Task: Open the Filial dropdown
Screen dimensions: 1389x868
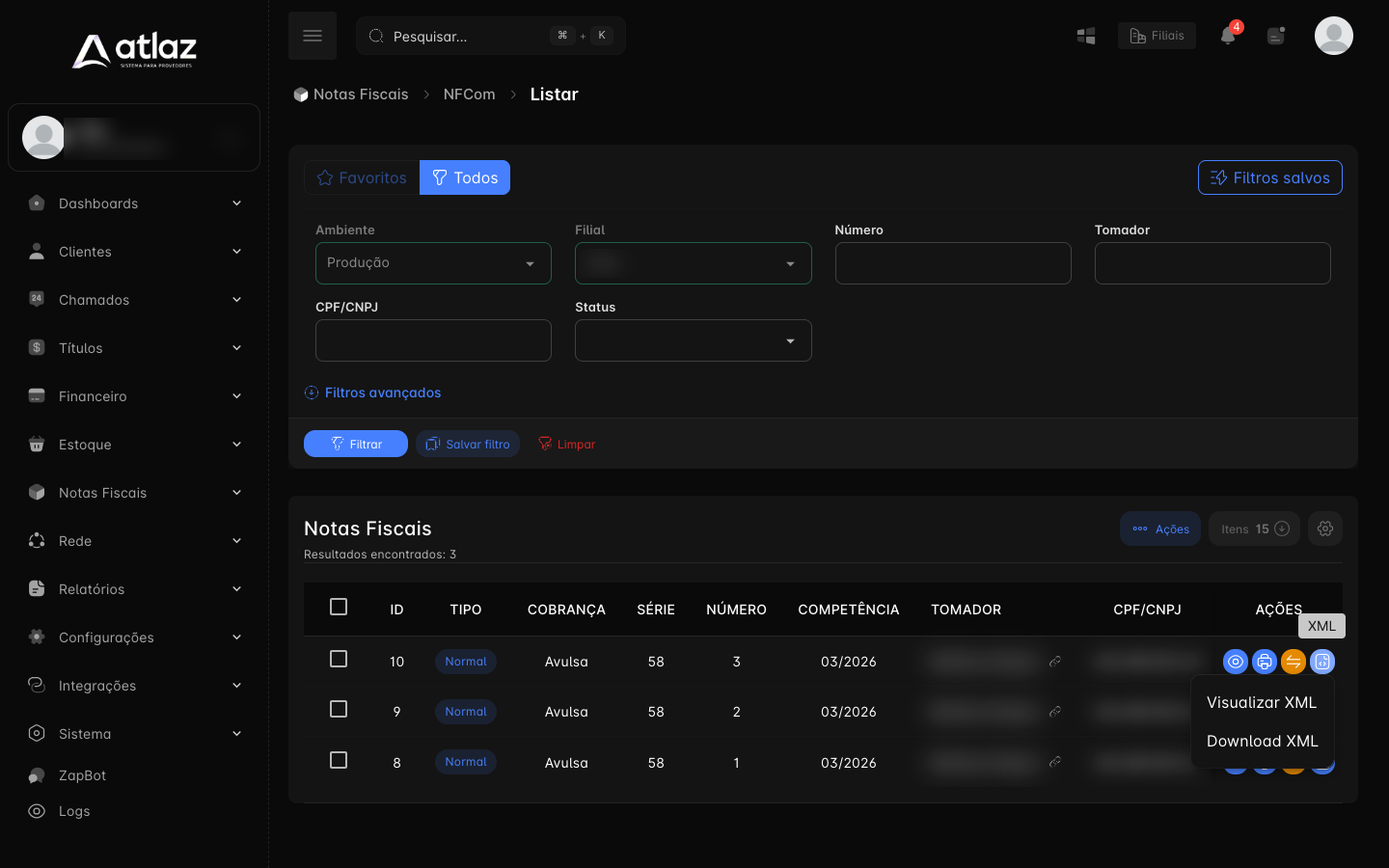Action: [x=694, y=263]
